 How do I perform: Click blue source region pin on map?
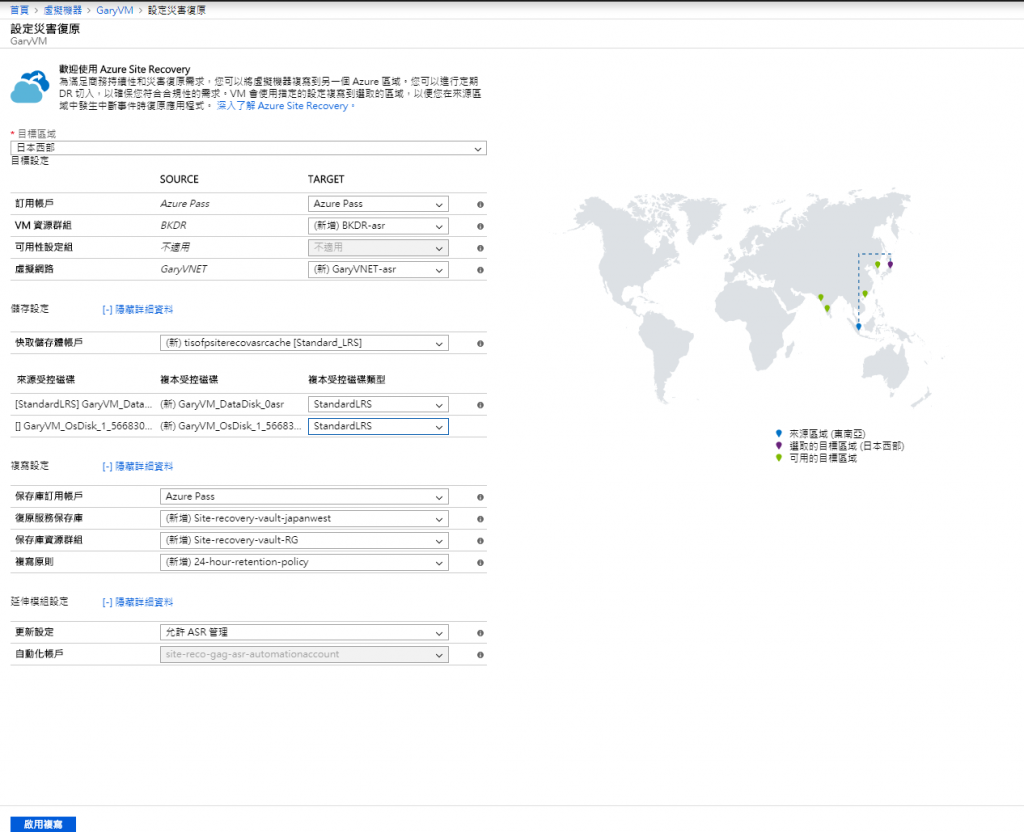(859, 326)
